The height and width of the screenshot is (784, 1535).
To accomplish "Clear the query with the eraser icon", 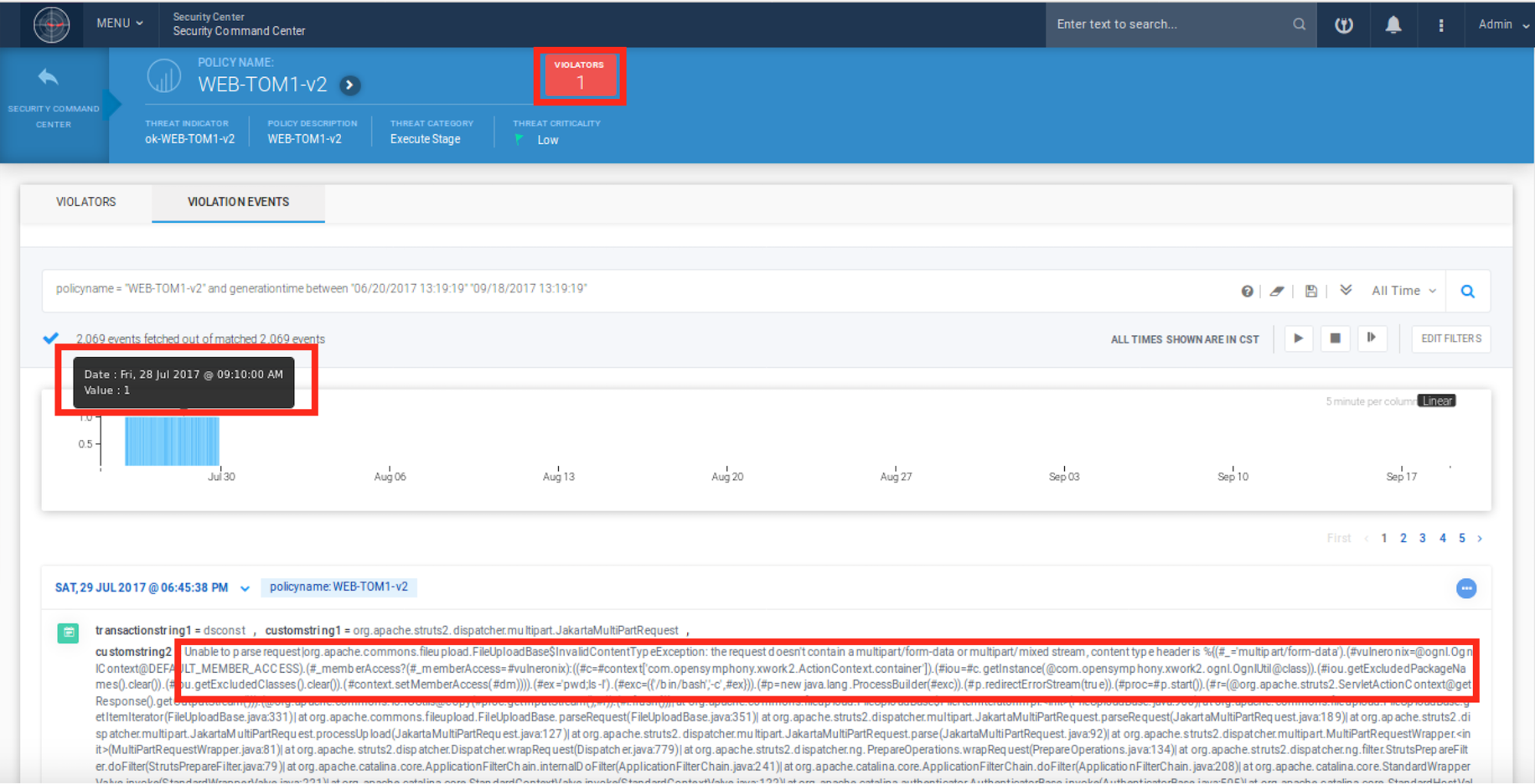I will [x=1276, y=291].
